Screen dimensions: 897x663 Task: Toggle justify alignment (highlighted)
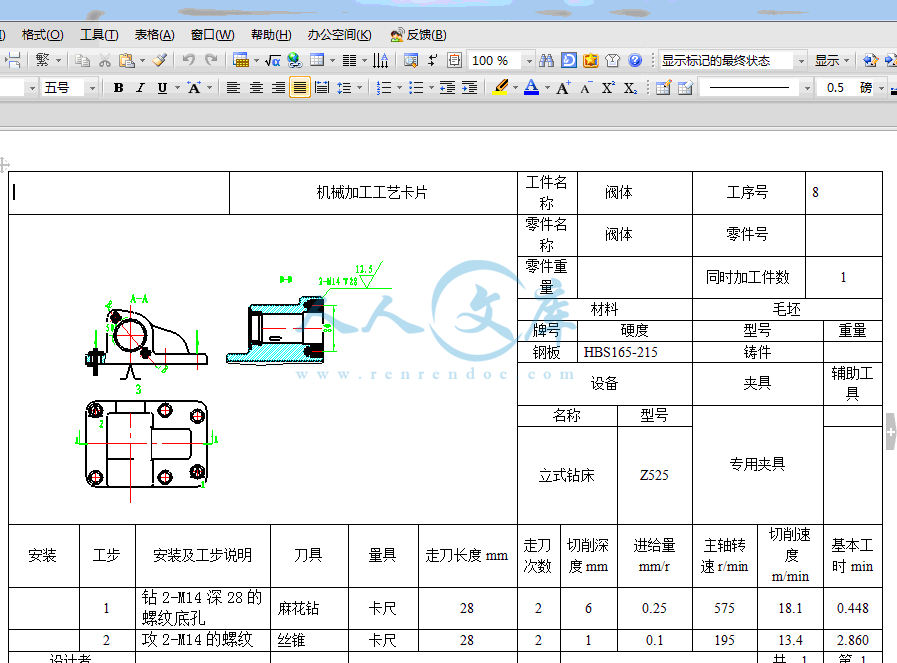pos(300,88)
